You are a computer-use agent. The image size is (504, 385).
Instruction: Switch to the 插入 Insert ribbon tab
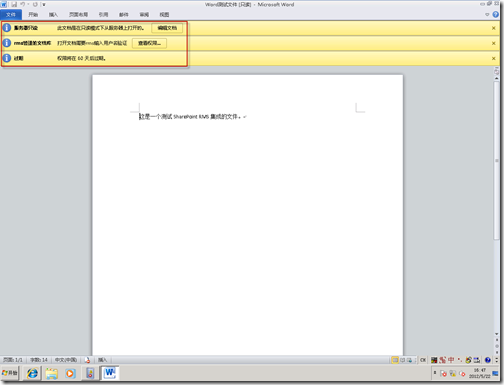[53, 15]
